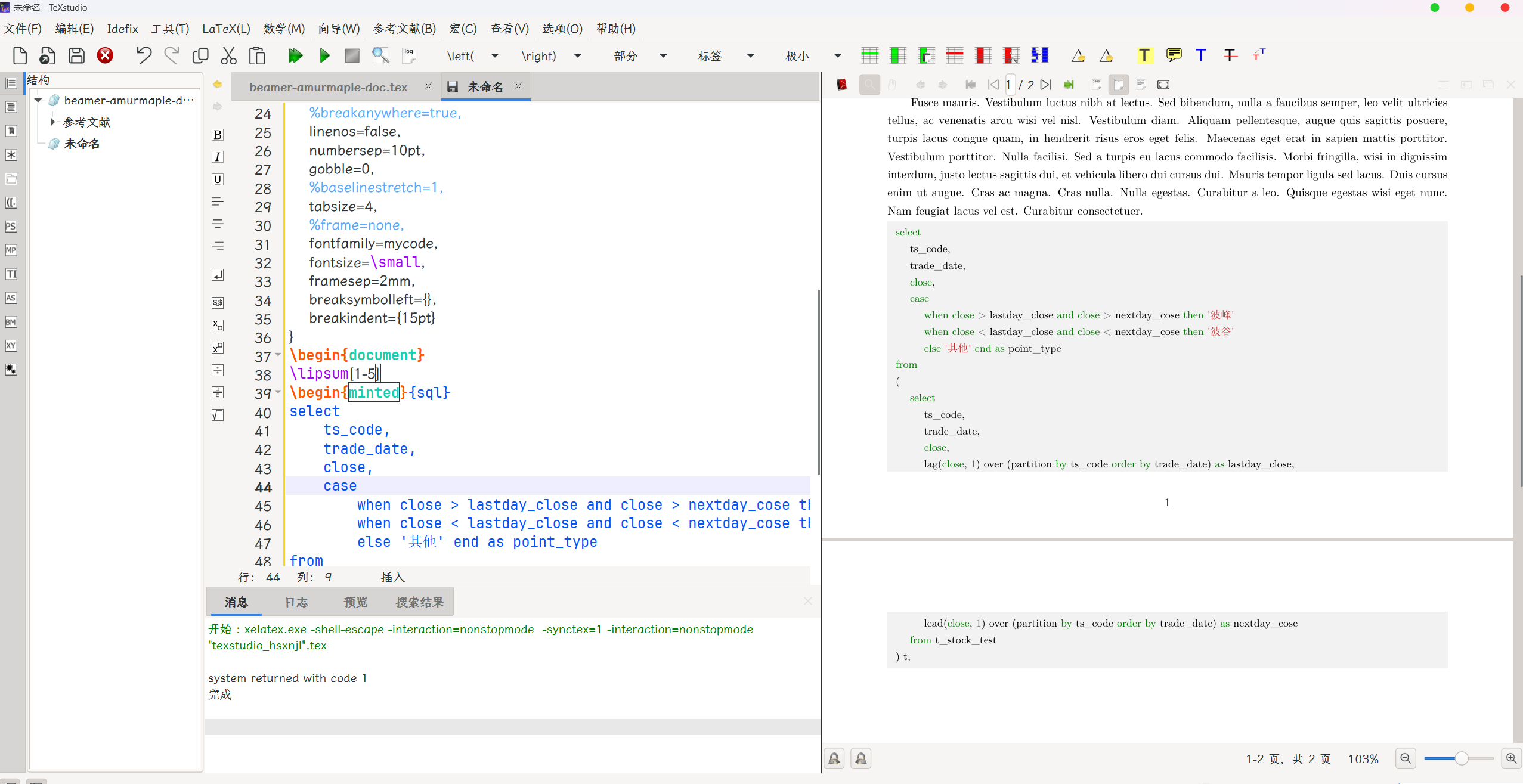Stop compilation with the gray square

[x=352, y=55]
